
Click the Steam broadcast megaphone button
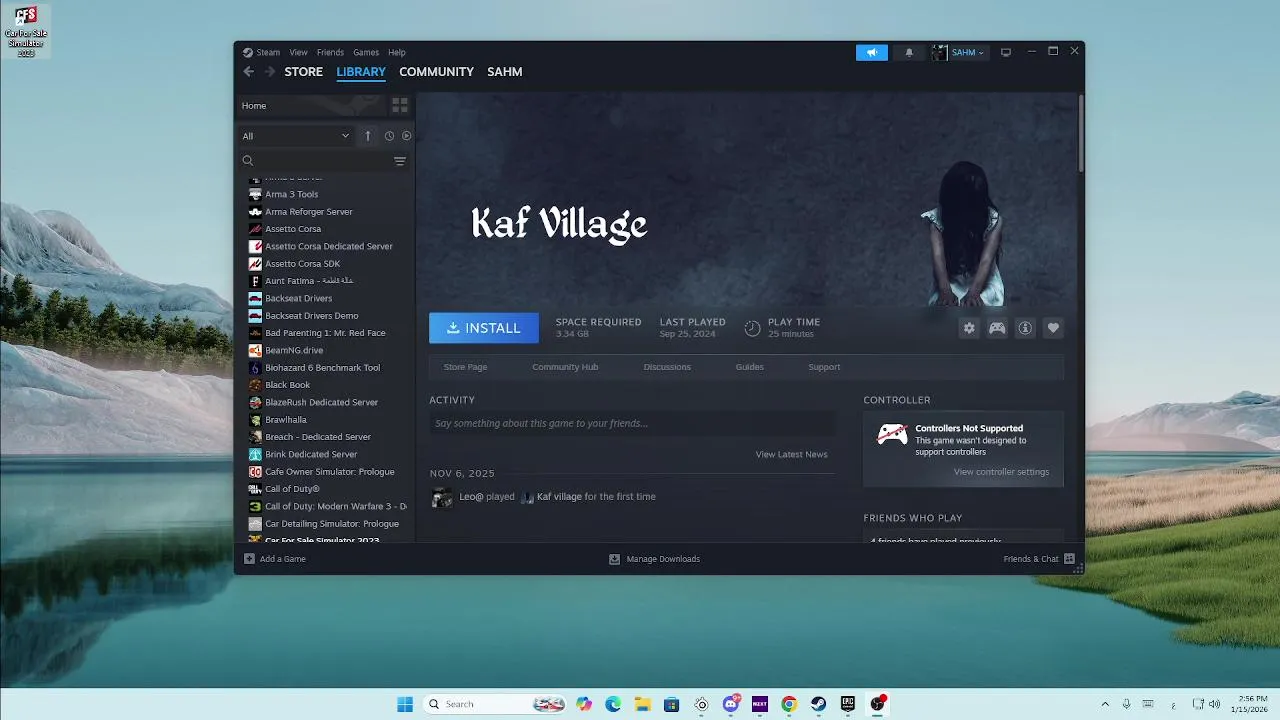pos(872,53)
